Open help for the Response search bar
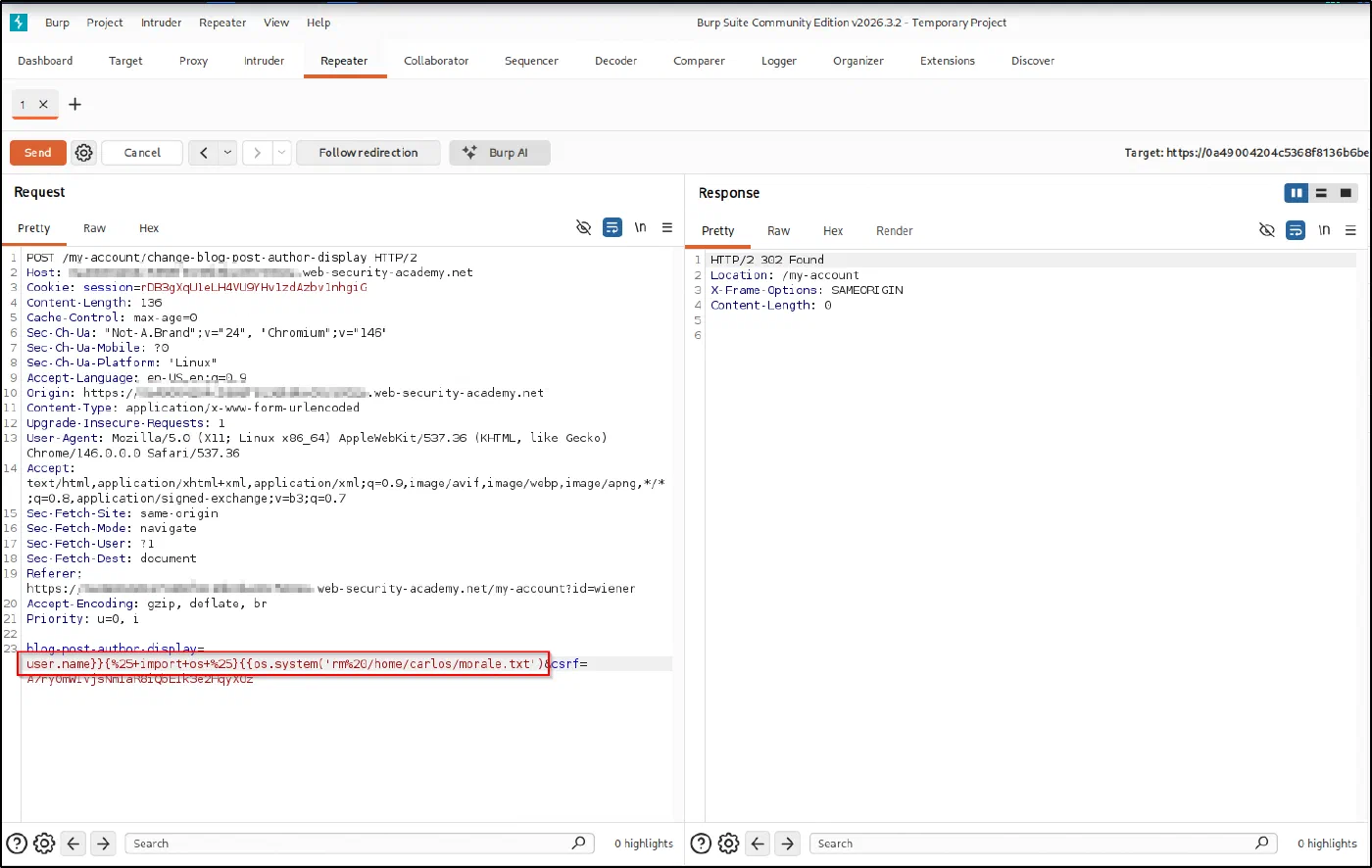 [701, 844]
